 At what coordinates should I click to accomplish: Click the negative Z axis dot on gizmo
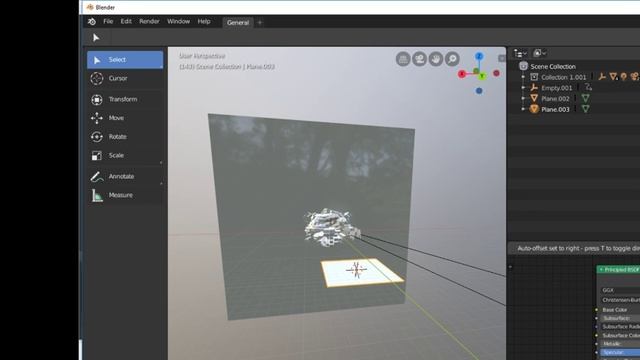tap(479, 91)
